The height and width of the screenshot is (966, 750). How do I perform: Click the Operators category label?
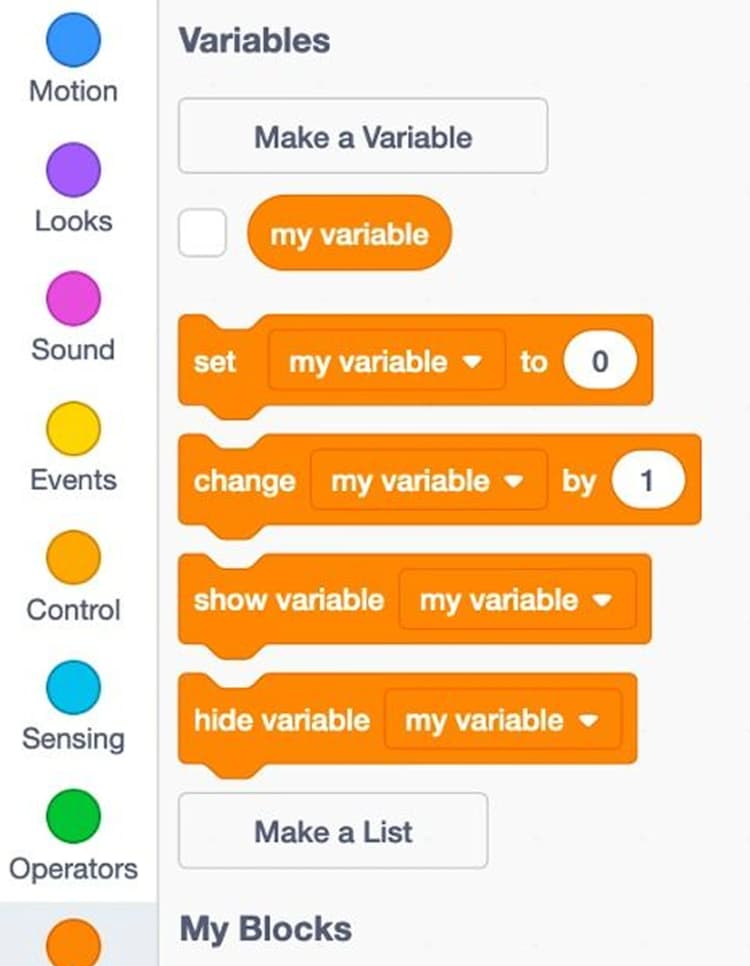(73, 869)
